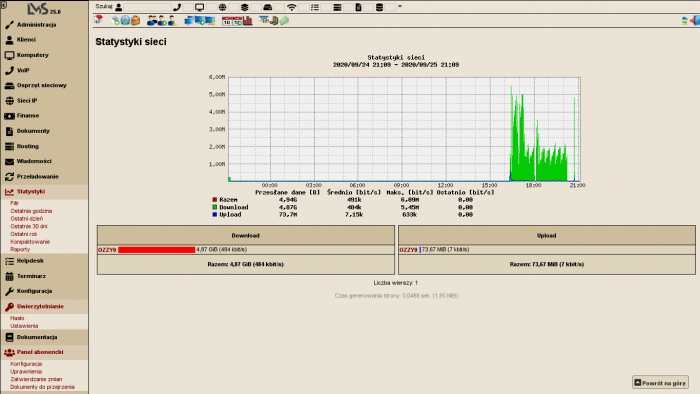
Task: Click the credit card toolbar icon
Action: [x=264, y=20]
